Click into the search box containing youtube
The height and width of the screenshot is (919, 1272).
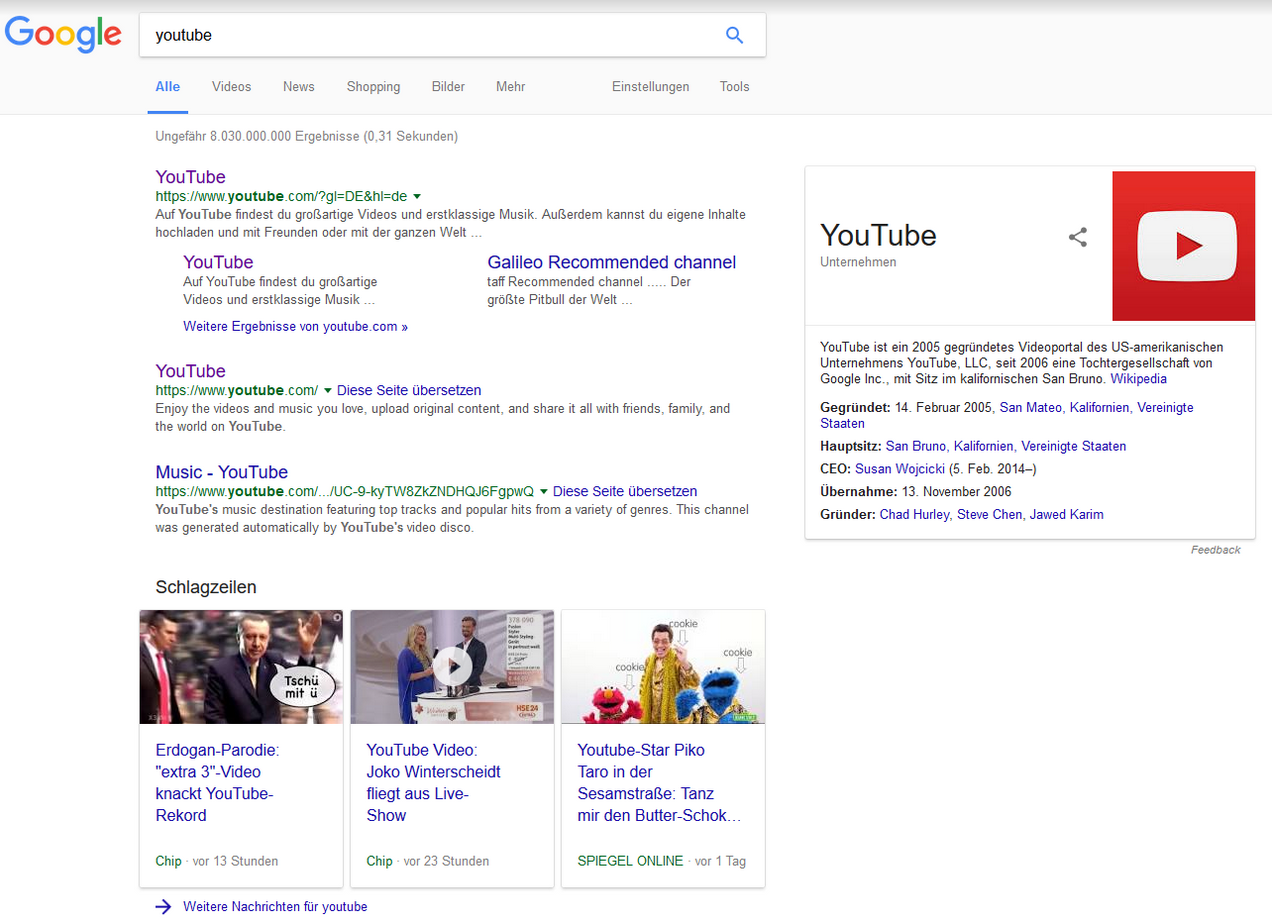coord(430,35)
